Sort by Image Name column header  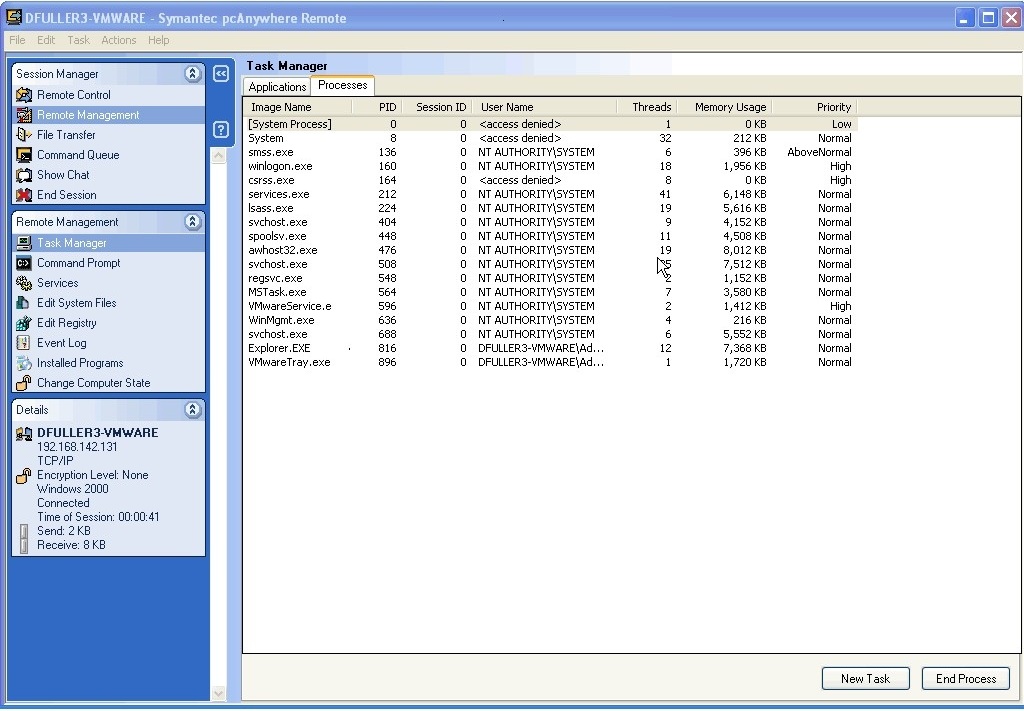tap(298, 107)
